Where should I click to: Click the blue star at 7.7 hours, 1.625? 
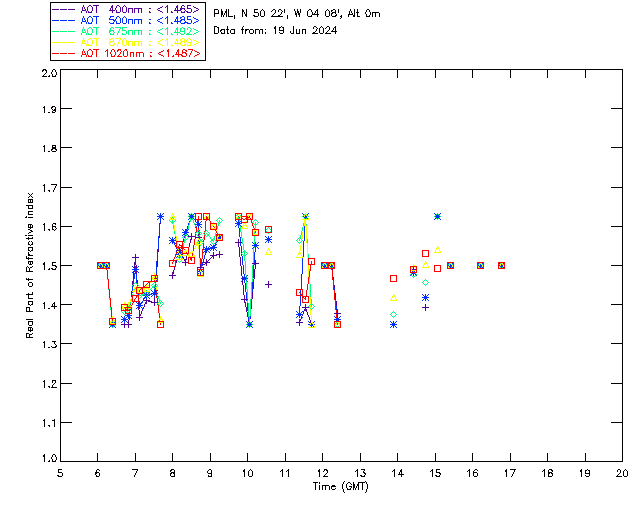pyautogui.click(x=160, y=216)
